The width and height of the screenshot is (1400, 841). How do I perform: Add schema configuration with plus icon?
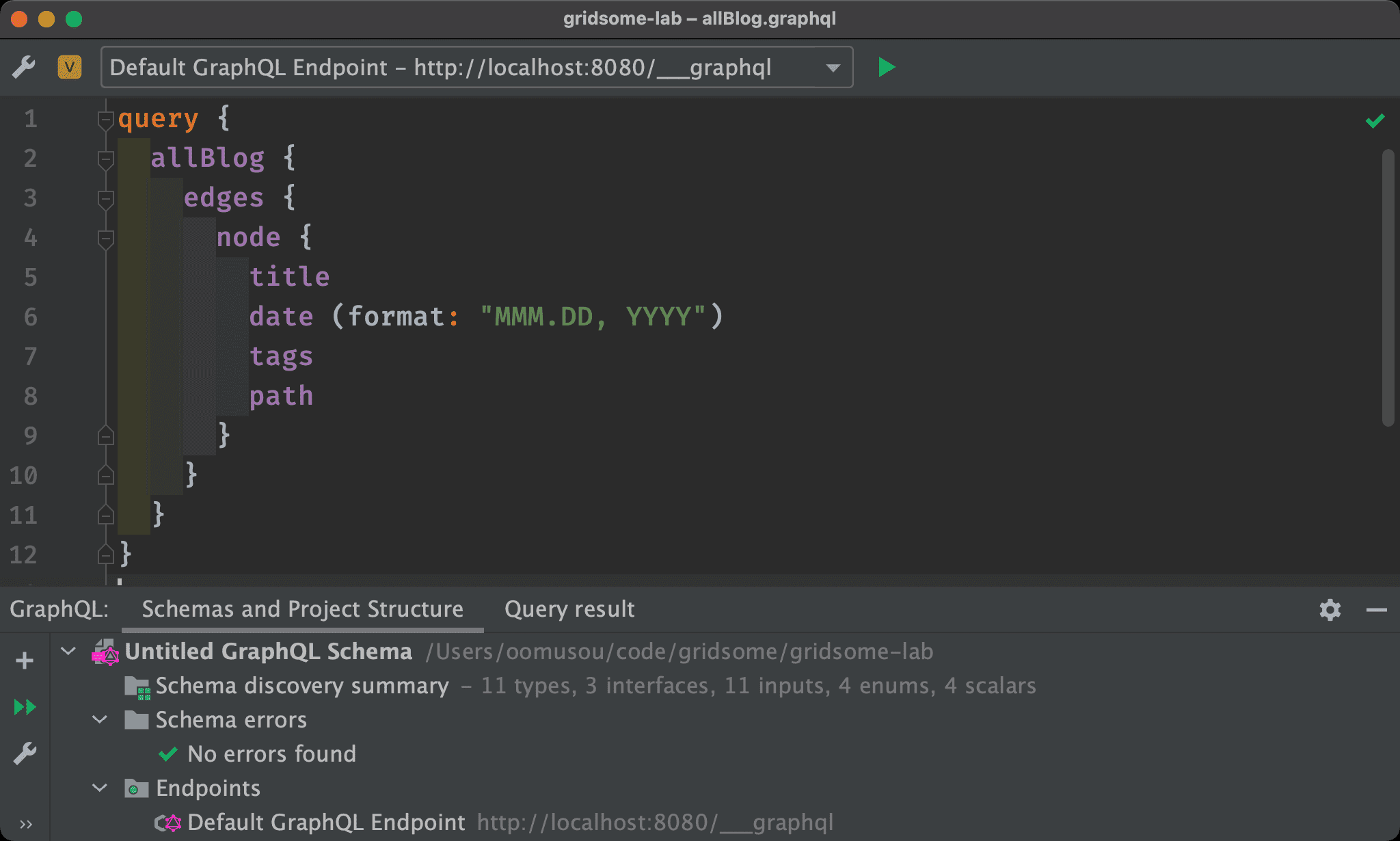pos(25,660)
